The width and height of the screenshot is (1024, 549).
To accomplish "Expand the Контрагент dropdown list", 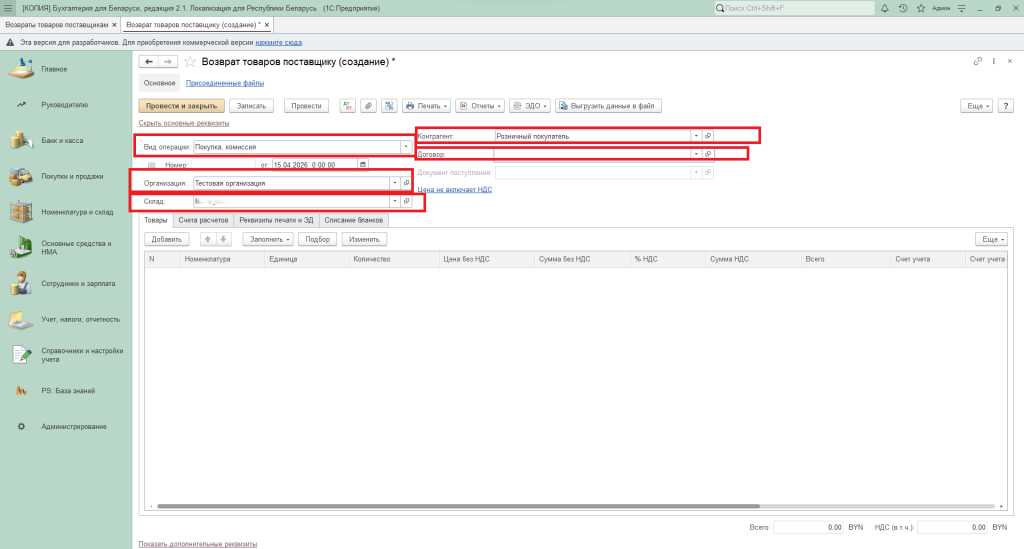I will [x=696, y=135].
